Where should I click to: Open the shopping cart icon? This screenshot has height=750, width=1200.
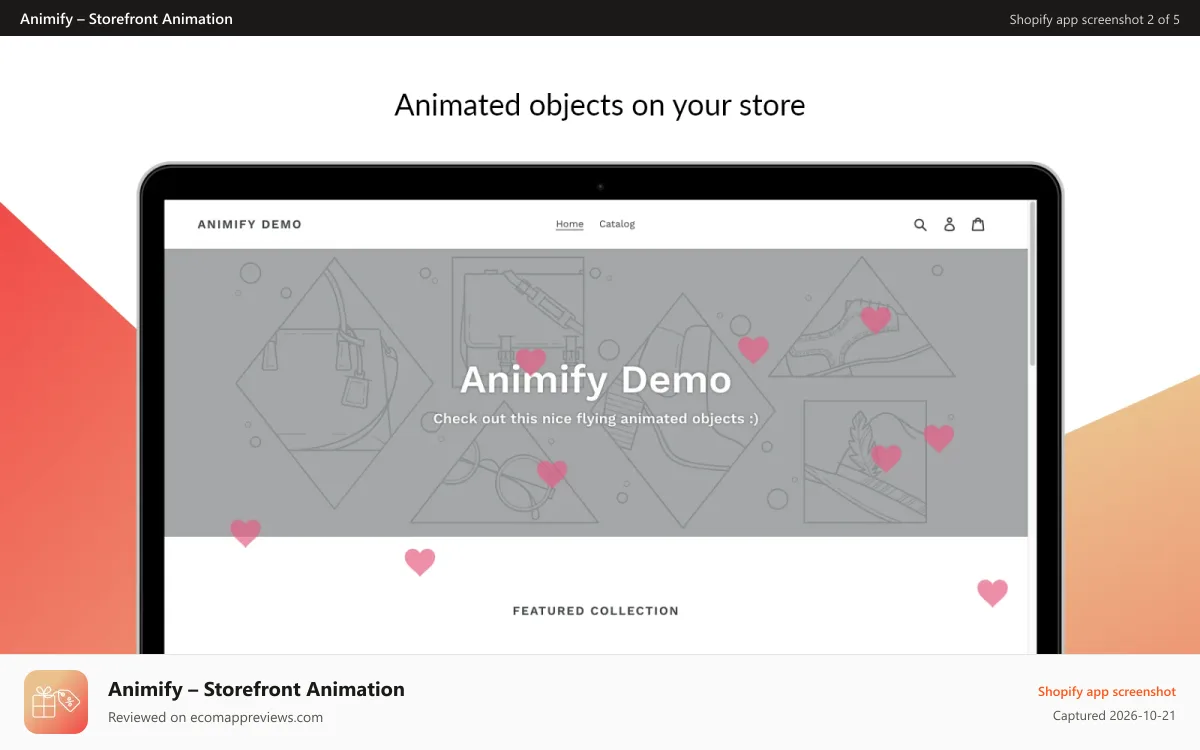[x=978, y=224]
